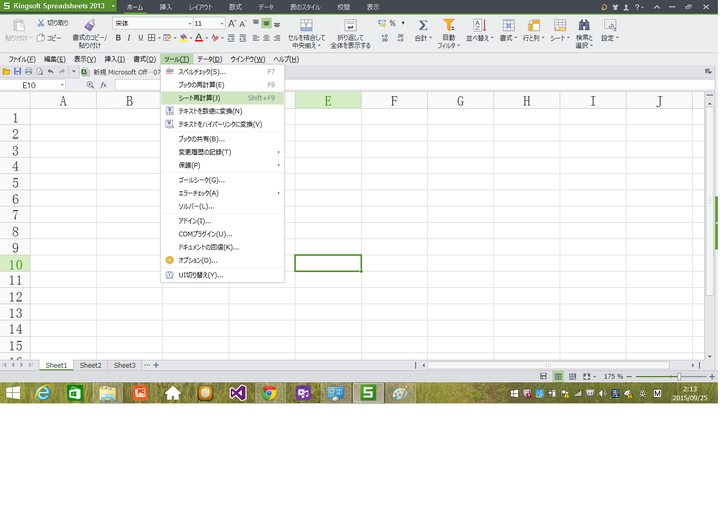This screenshot has height=520, width=720.
Task: Expand the 変更履歴の記録(T) submenu
Action: click(223, 152)
